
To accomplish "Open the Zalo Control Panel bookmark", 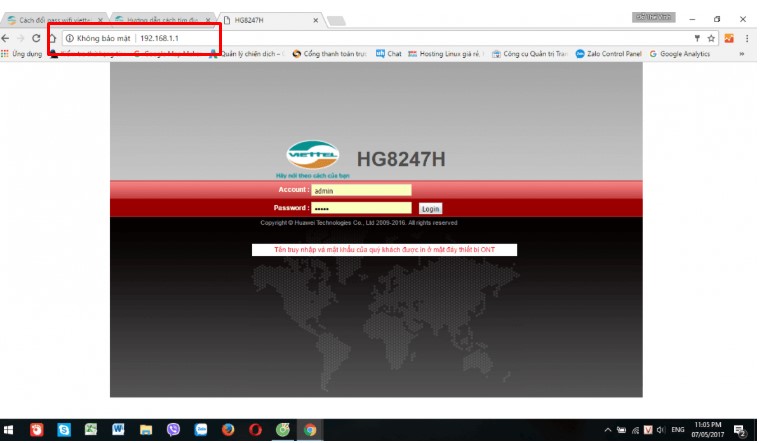I will [609, 54].
